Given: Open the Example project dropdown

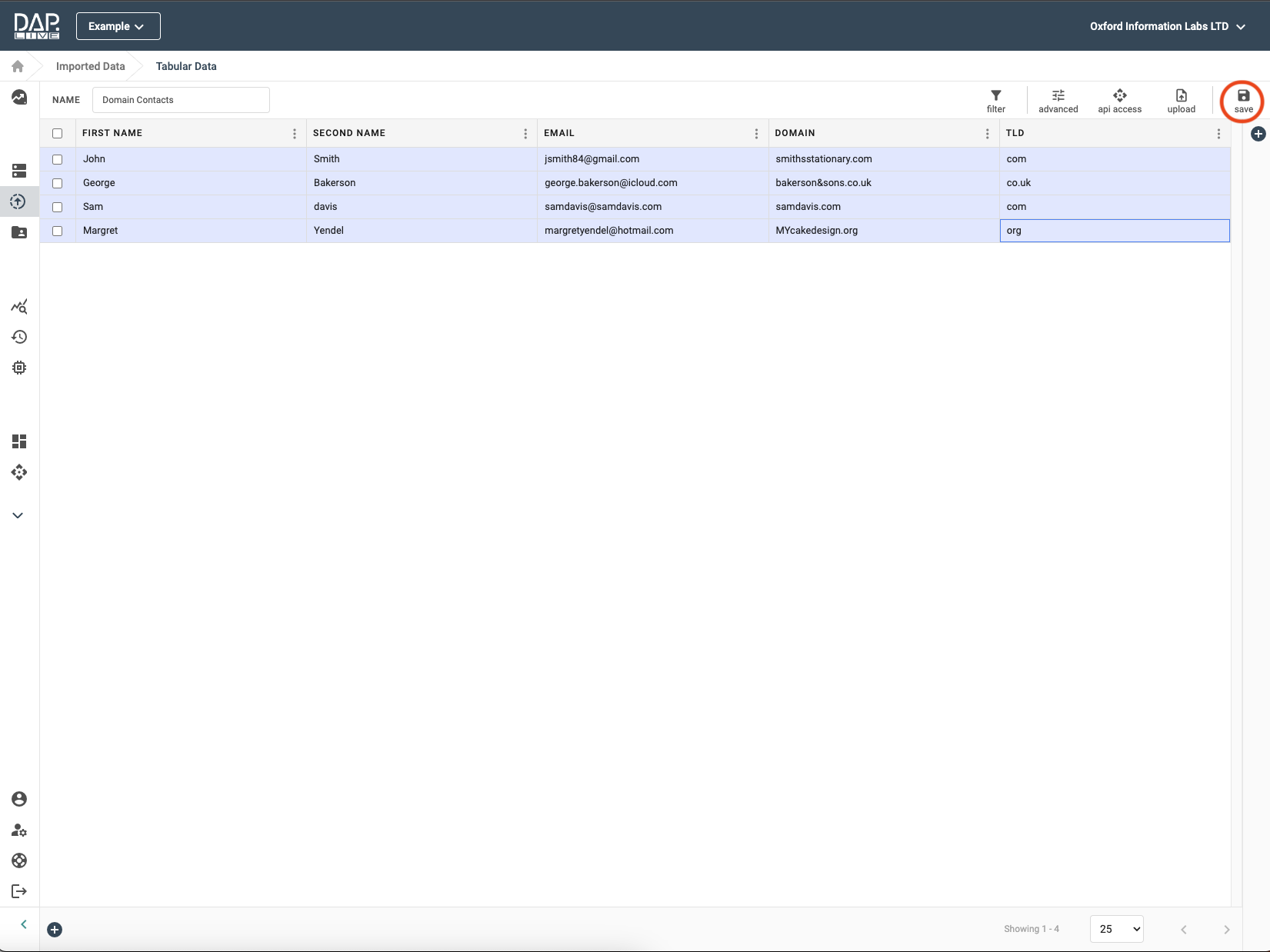Looking at the screenshot, I should point(118,26).
